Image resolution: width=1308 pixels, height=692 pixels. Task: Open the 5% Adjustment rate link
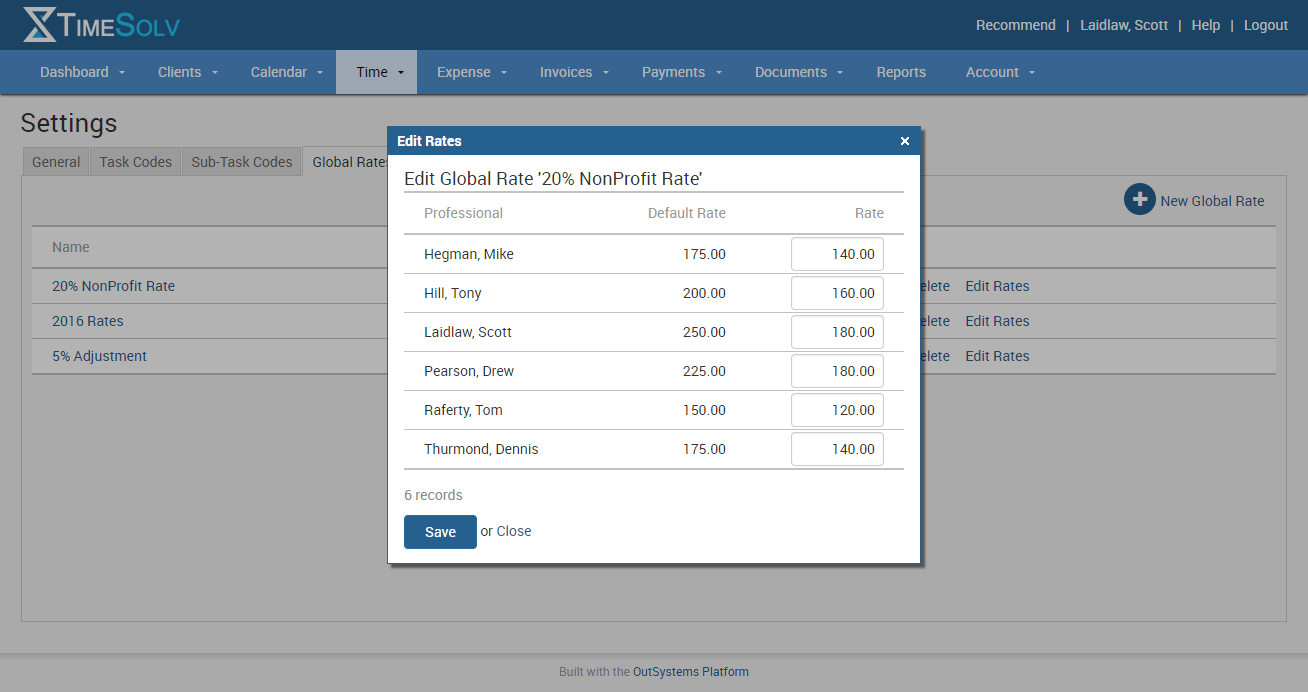pyautogui.click(x=99, y=356)
